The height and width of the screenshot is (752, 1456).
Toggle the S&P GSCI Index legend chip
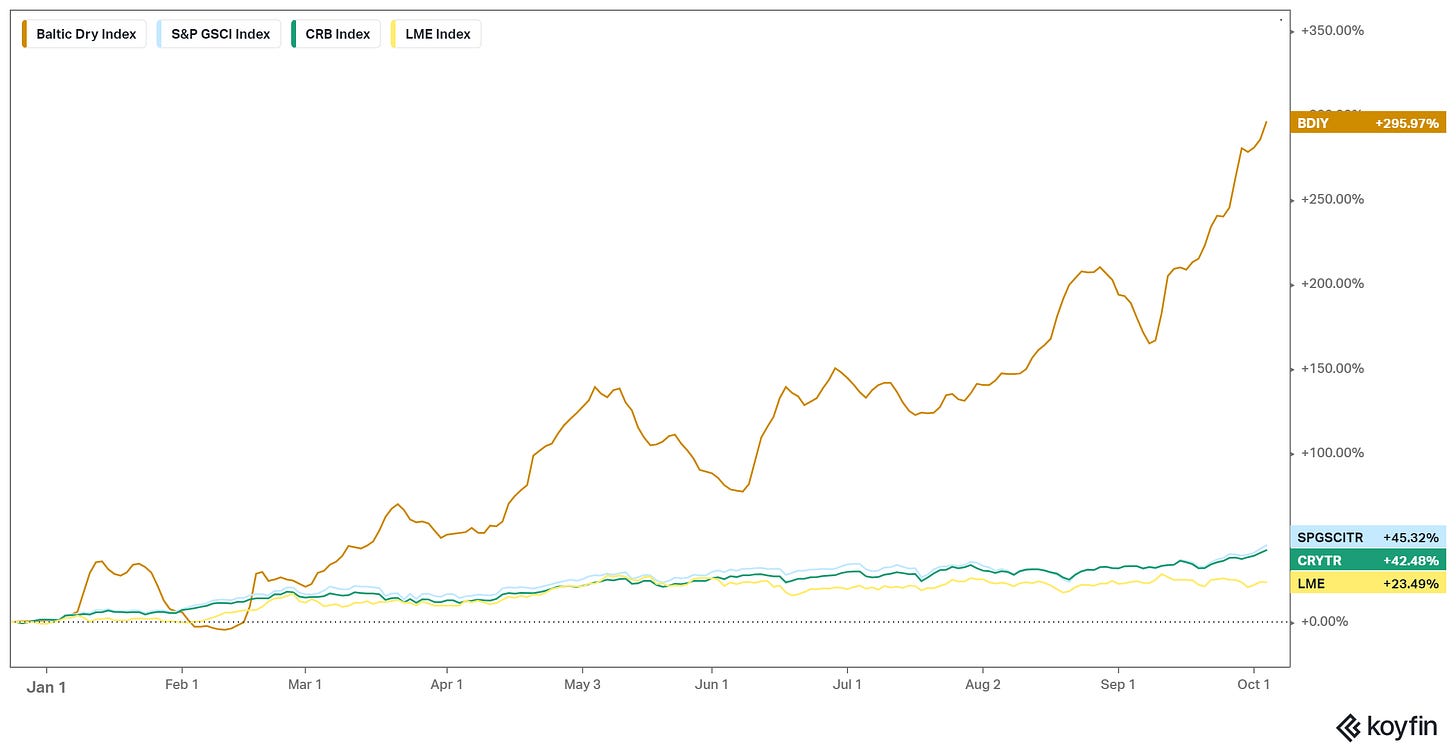pyautogui.click(x=219, y=34)
